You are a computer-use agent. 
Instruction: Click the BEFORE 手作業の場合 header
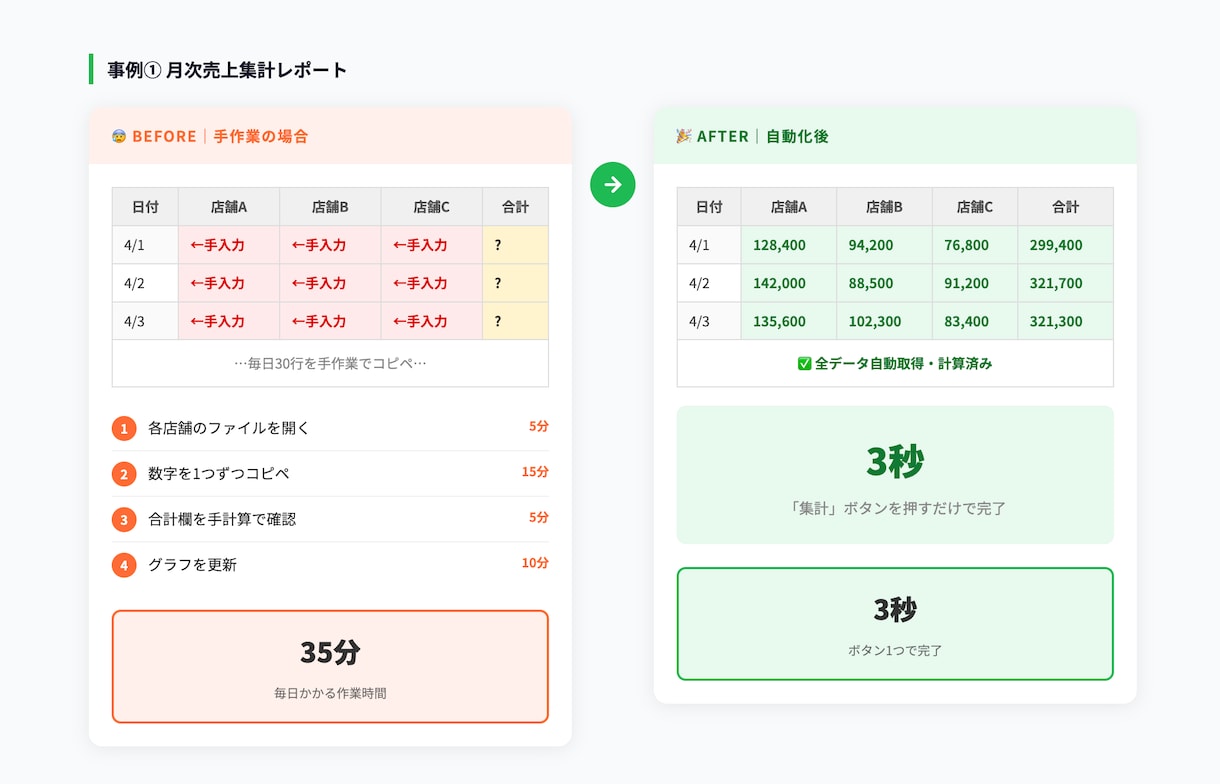point(330,136)
